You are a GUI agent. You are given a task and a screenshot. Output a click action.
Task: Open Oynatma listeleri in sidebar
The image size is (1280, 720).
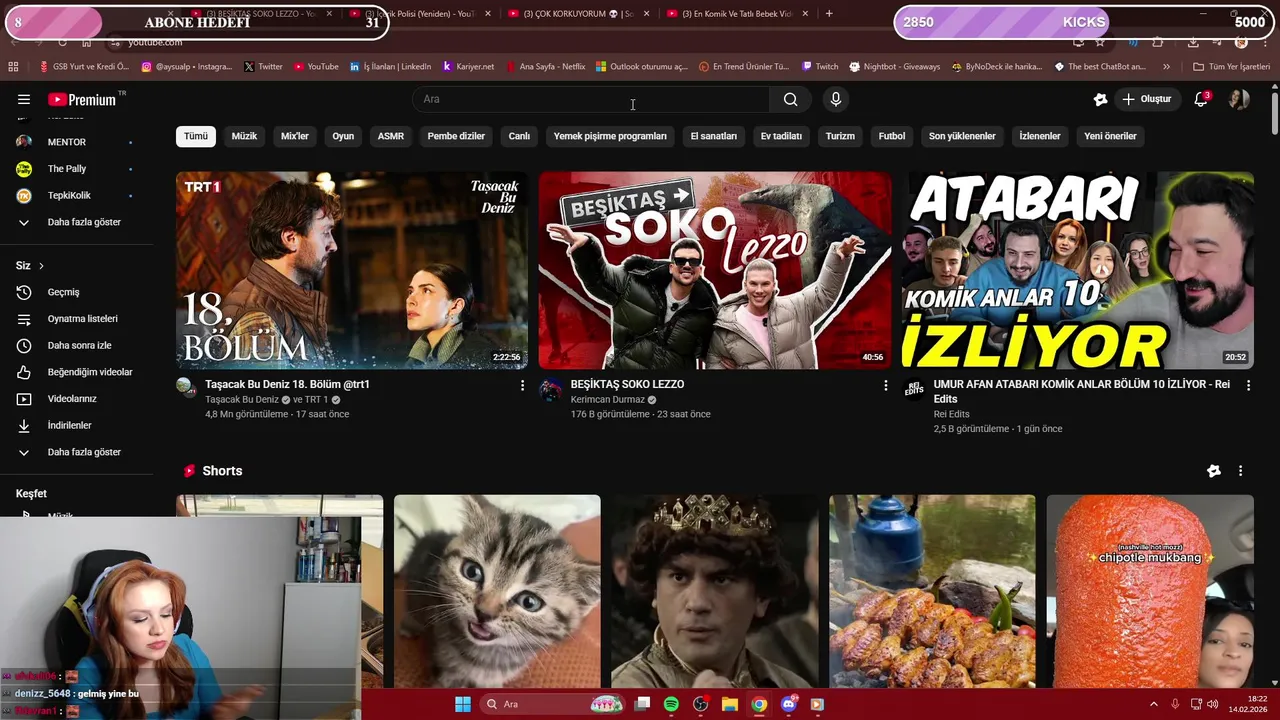tap(76, 319)
